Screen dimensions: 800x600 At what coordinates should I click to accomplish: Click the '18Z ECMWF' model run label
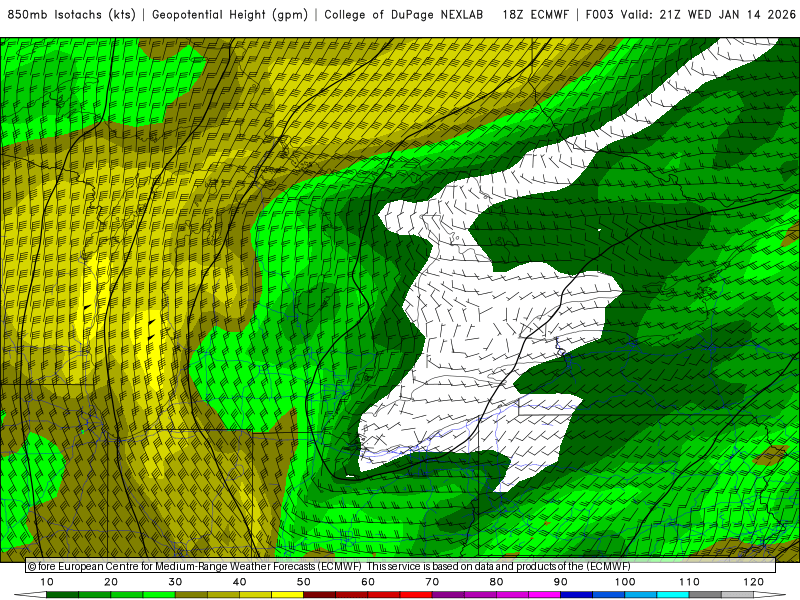click(535, 15)
